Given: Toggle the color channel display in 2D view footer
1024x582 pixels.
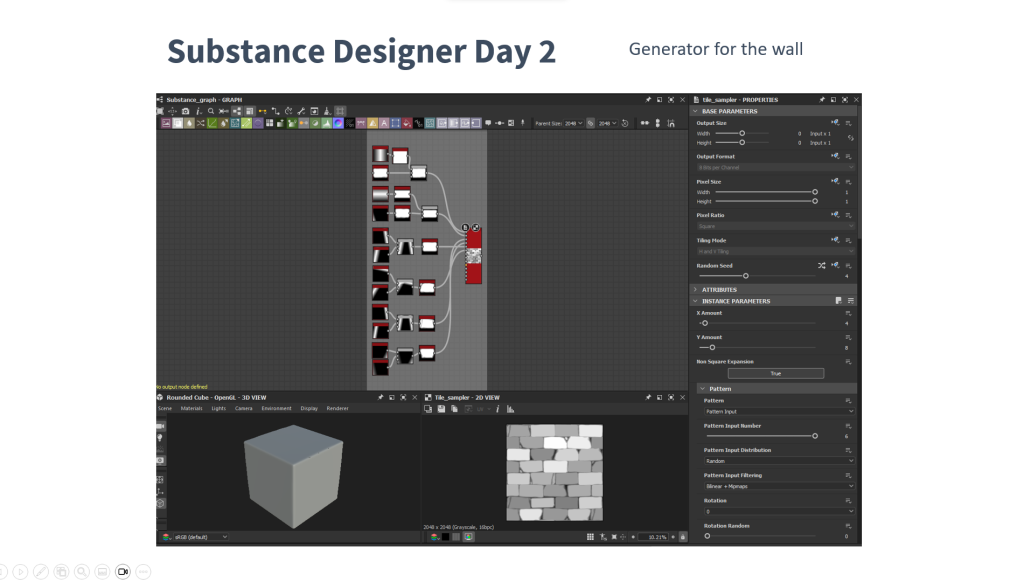Looking at the screenshot, I should [434, 537].
